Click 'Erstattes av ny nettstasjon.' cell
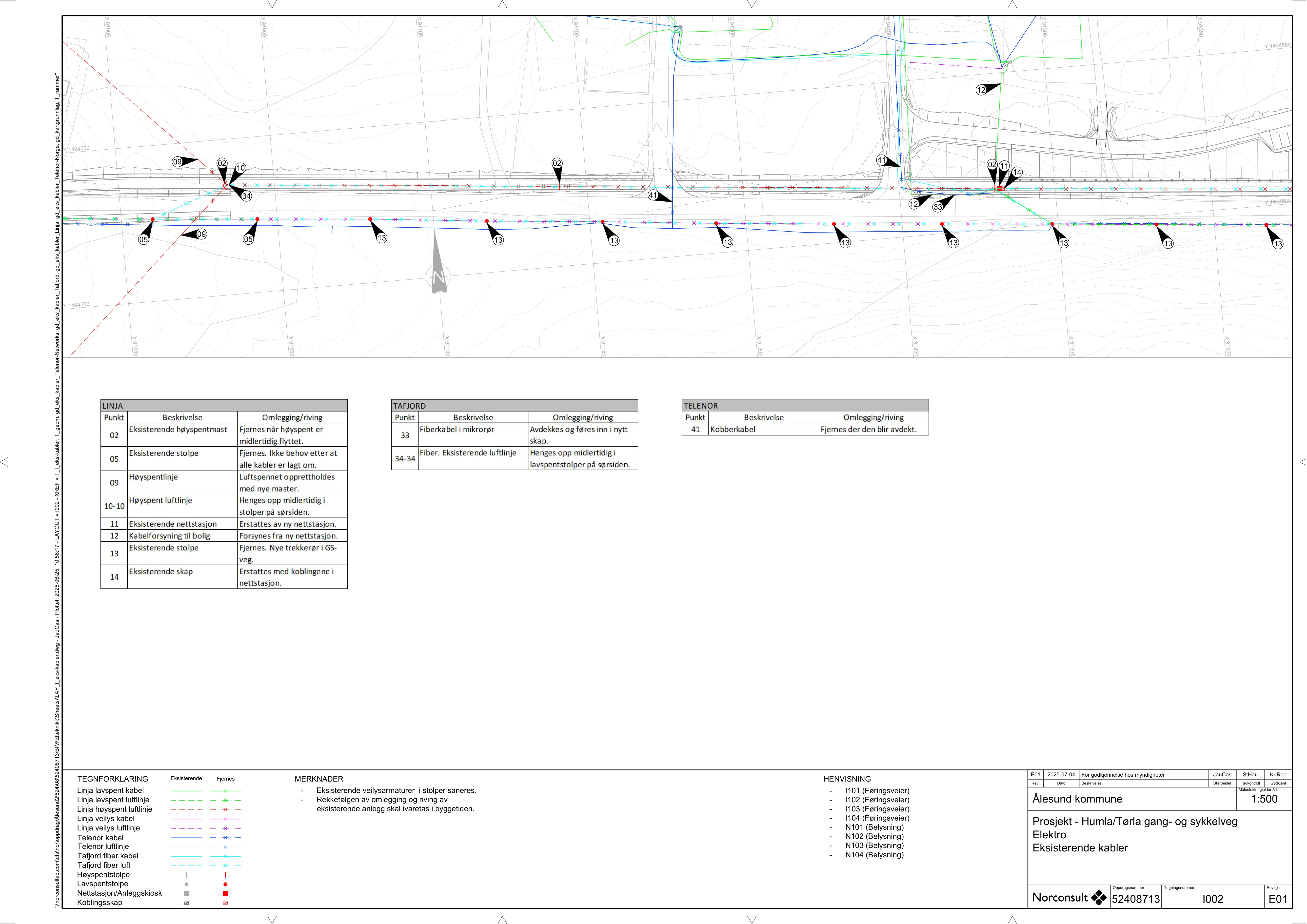Viewport: 1307px width, 924px height. [292, 524]
